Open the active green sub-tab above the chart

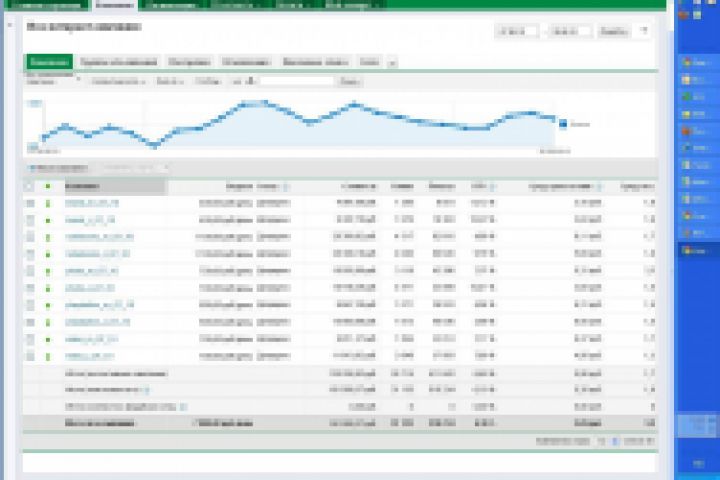pyautogui.click(x=49, y=62)
